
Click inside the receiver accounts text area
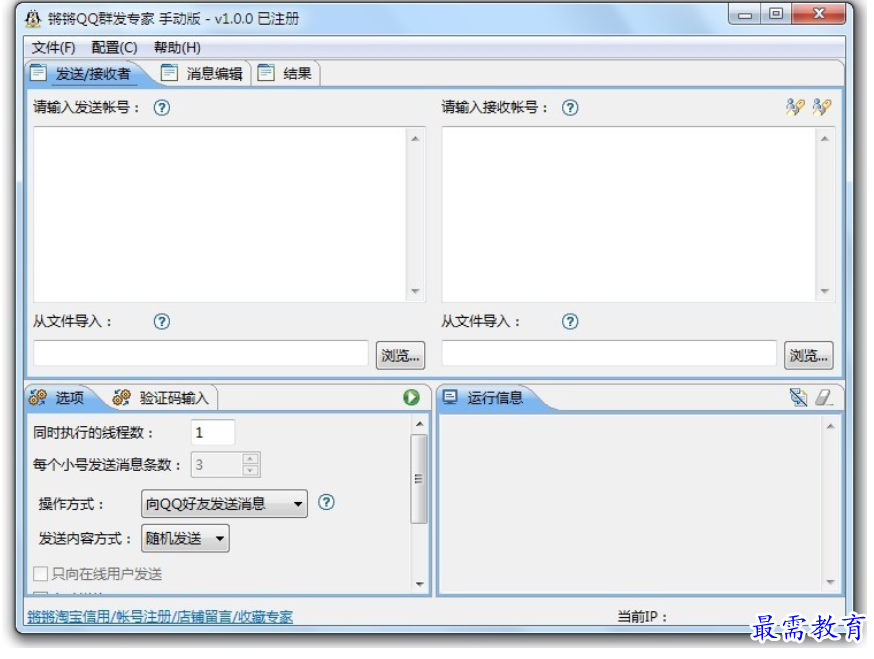pyautogui.click(x=629, y=215)
